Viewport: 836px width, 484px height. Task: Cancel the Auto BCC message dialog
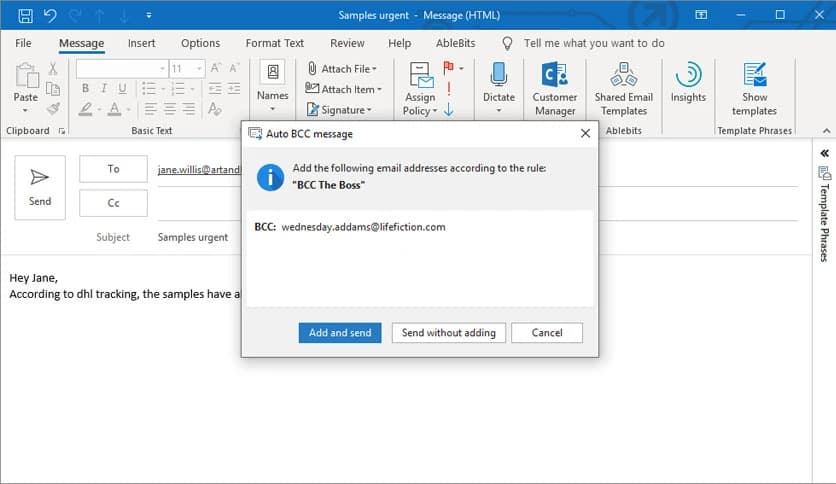click(x=546, y=333)
